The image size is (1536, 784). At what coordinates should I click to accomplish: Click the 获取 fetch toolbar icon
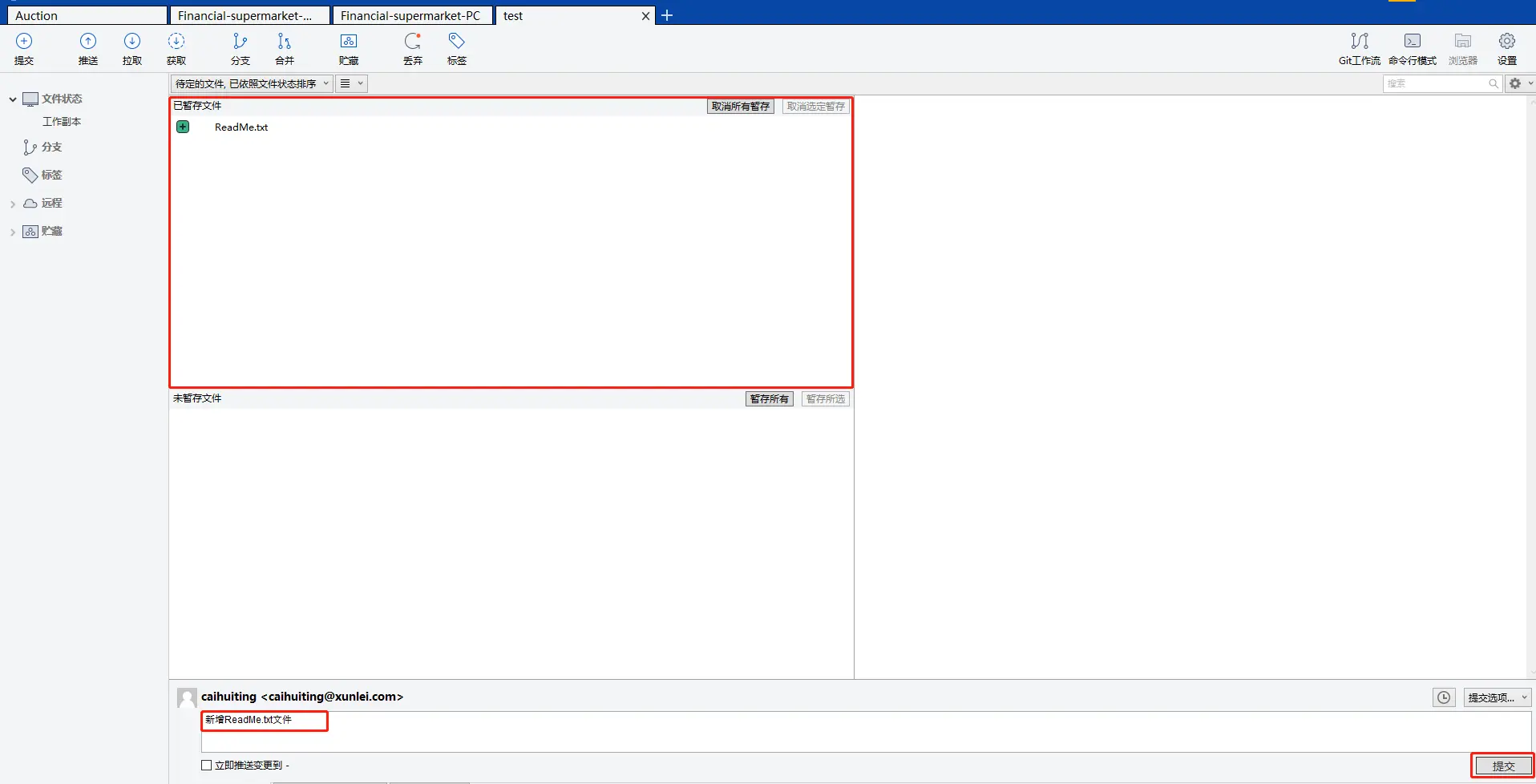point(176,41)
